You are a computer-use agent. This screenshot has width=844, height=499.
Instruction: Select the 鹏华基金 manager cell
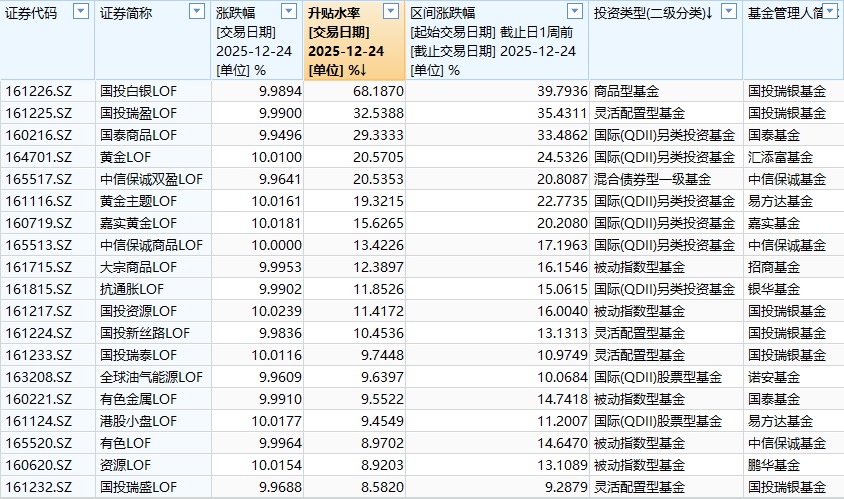coord(773,465)
